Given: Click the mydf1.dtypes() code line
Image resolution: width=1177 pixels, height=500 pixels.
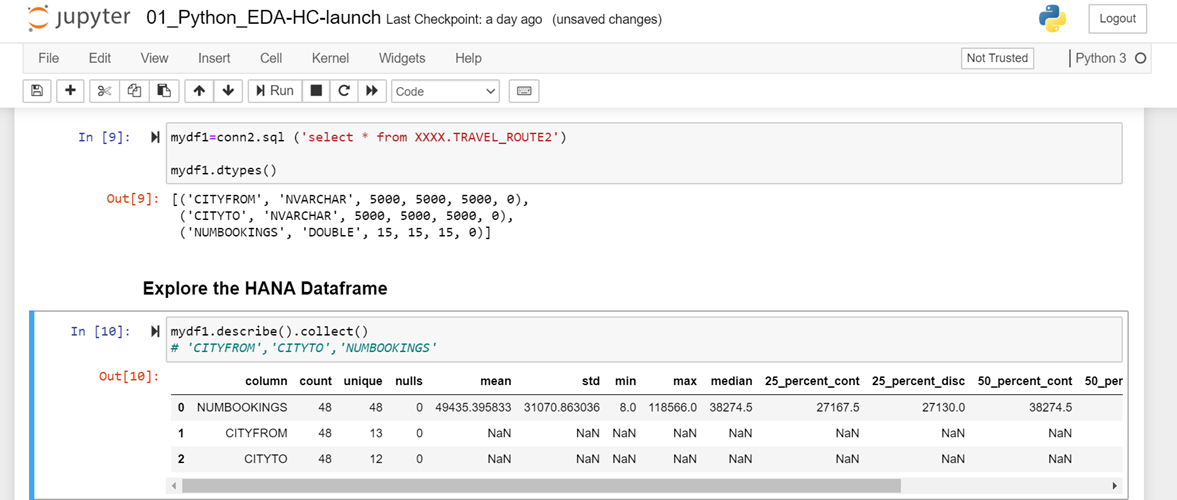Looking at the screenshot, I should (x=224, y=170).
